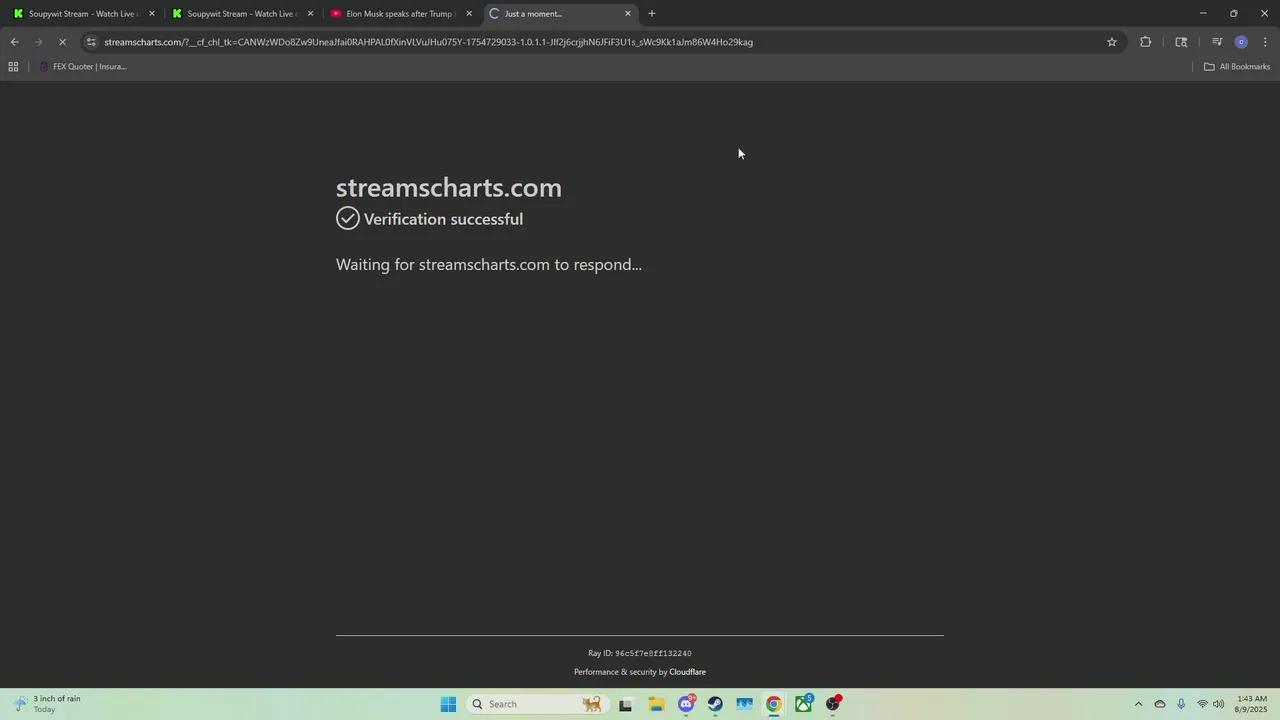
Task: Bookmark this page with the star icon
Action: 1111,42
